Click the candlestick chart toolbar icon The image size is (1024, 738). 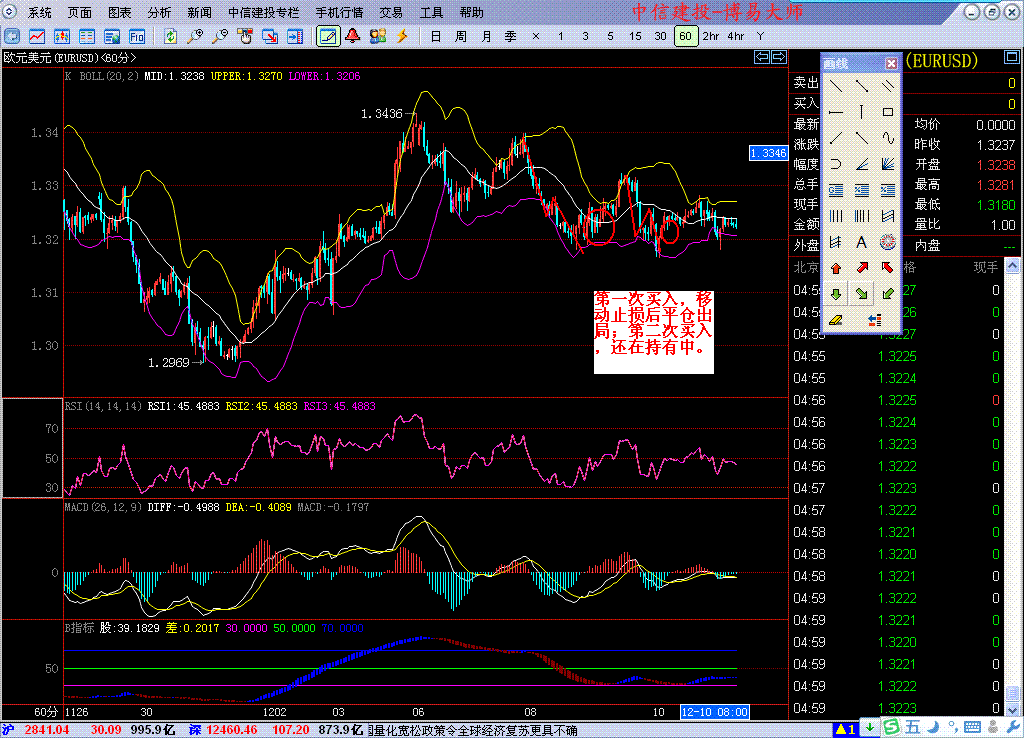point(62,37)
